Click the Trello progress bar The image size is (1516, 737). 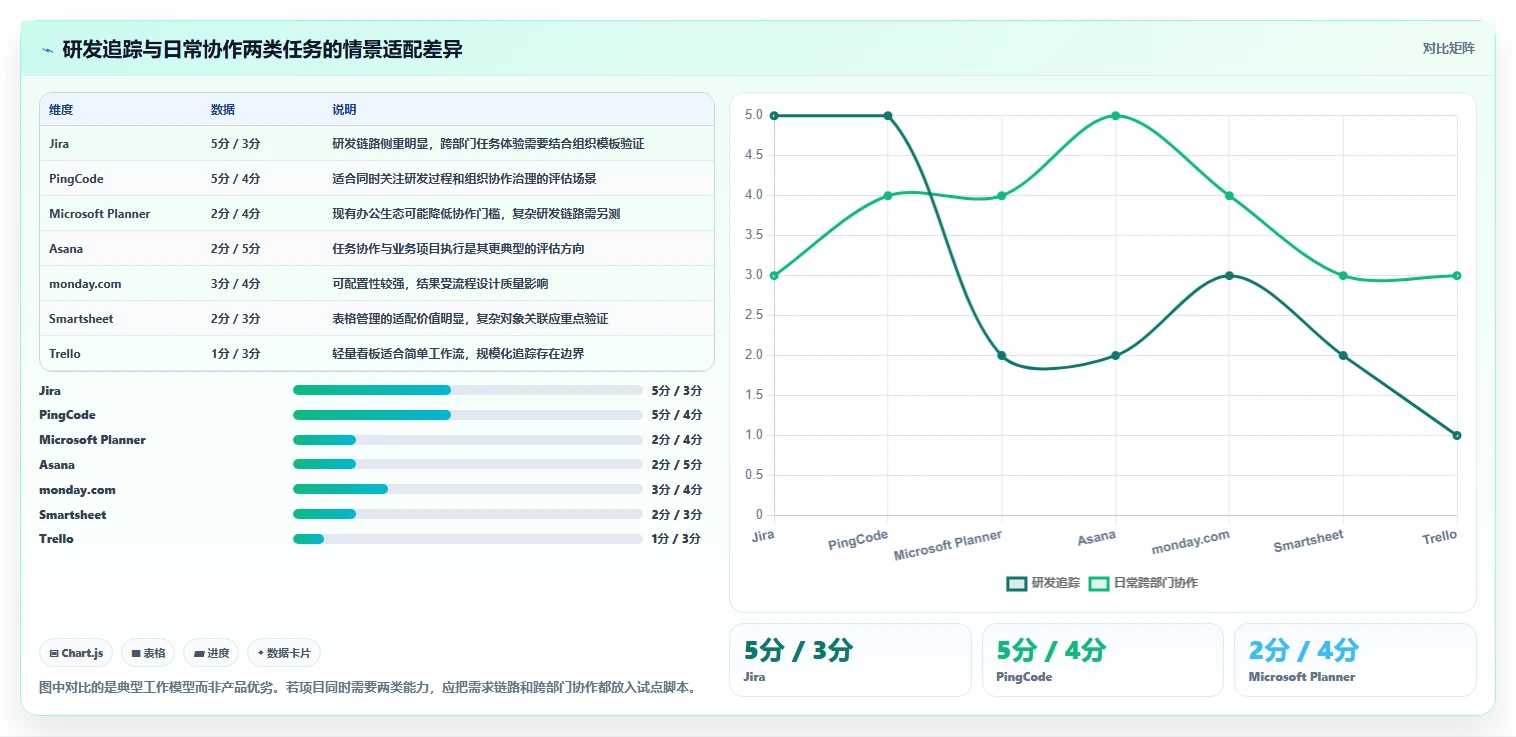467,539
